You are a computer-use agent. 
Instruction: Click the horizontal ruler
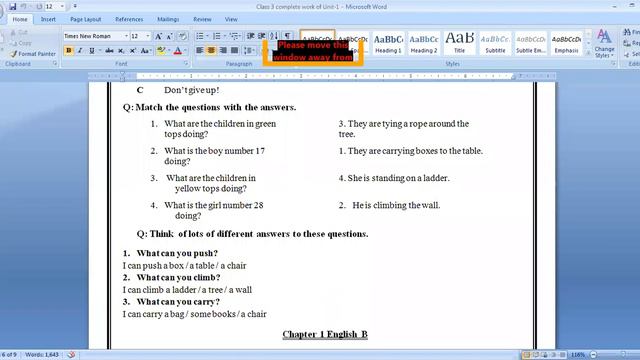click(x=322, y=76)
